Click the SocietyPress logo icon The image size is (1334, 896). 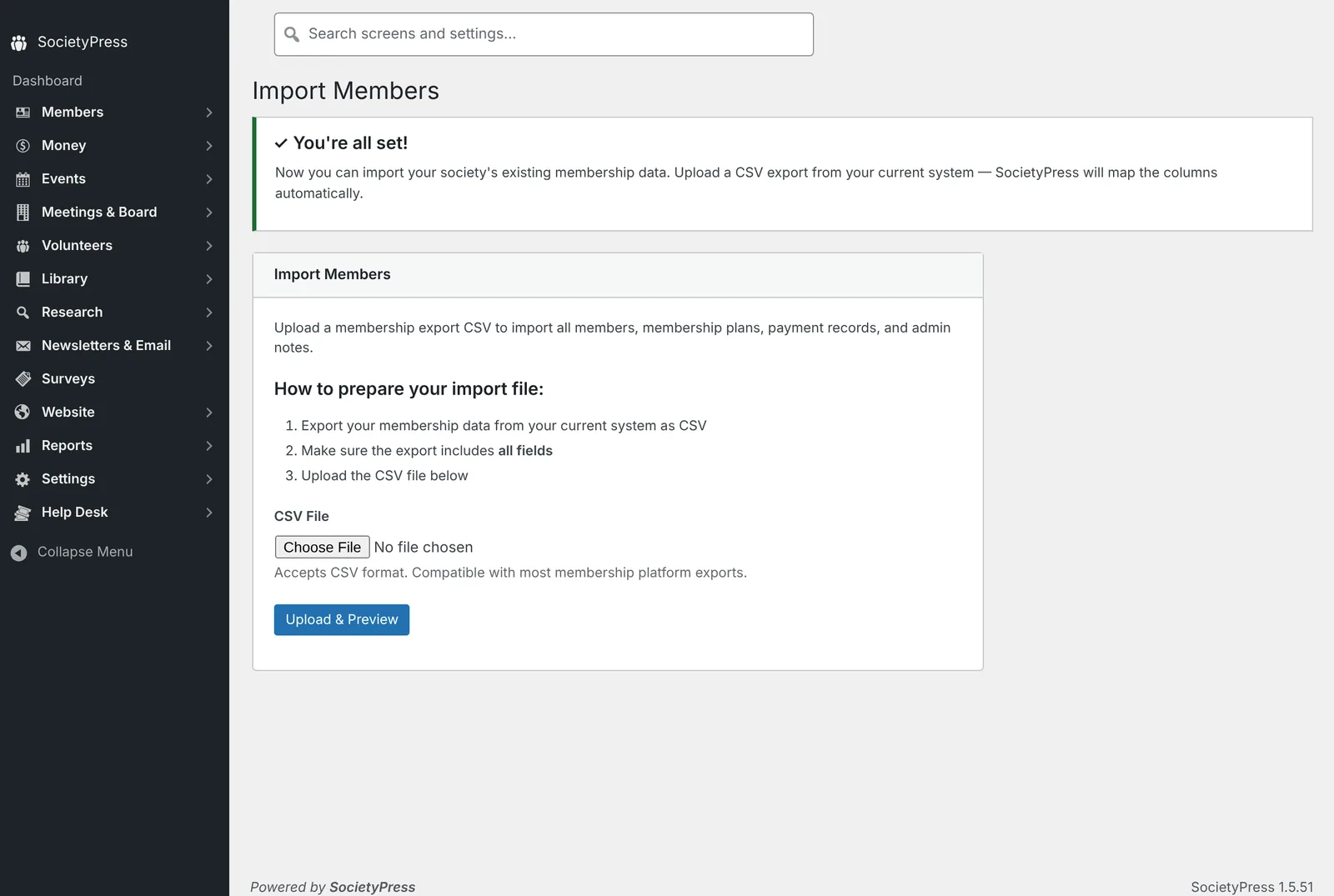tap(19, 43)
